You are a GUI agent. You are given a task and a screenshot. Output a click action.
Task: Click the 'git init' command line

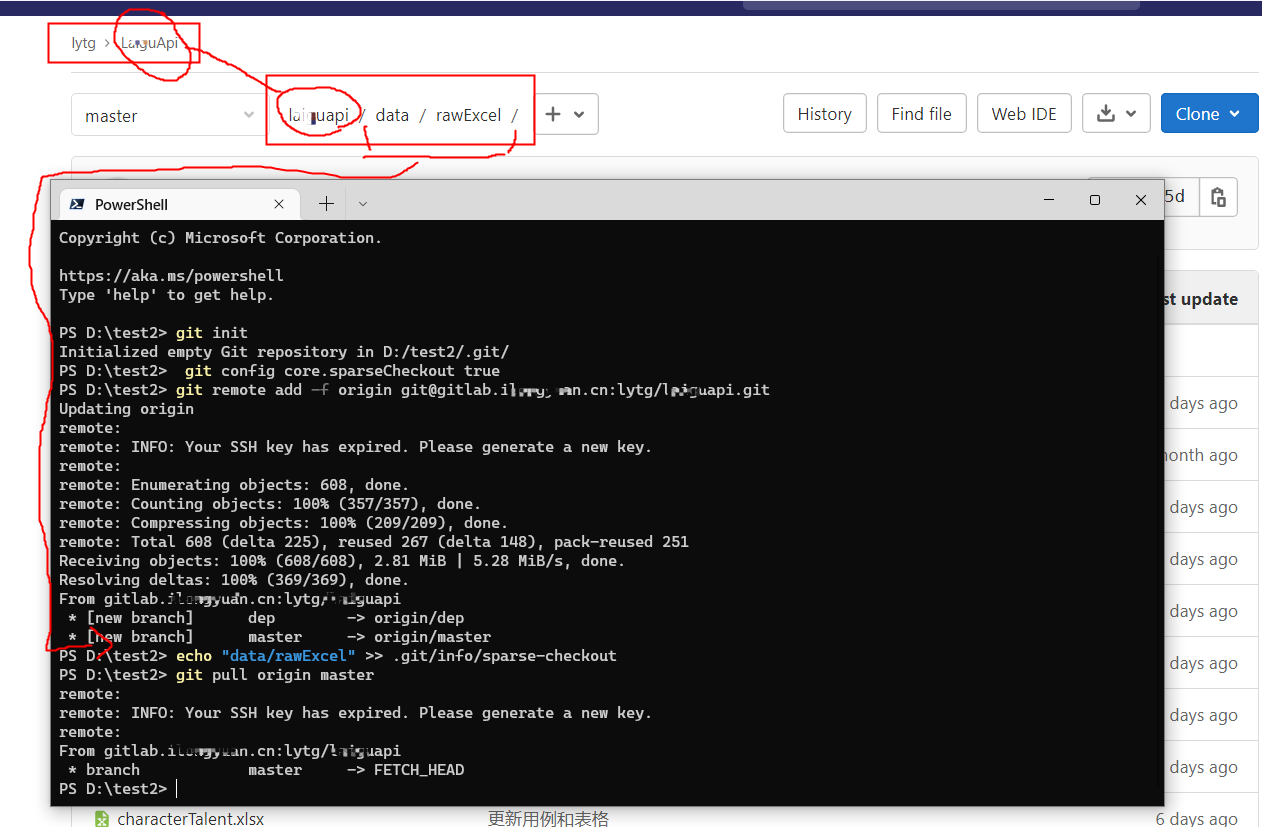(x=153, y=333)
